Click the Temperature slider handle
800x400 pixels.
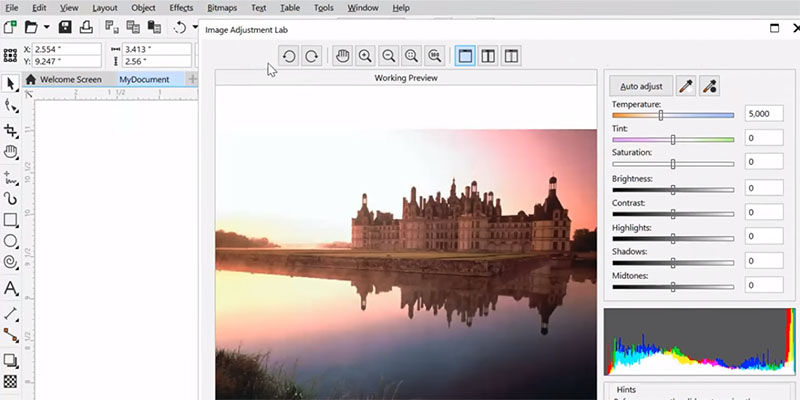coord(660,115)
